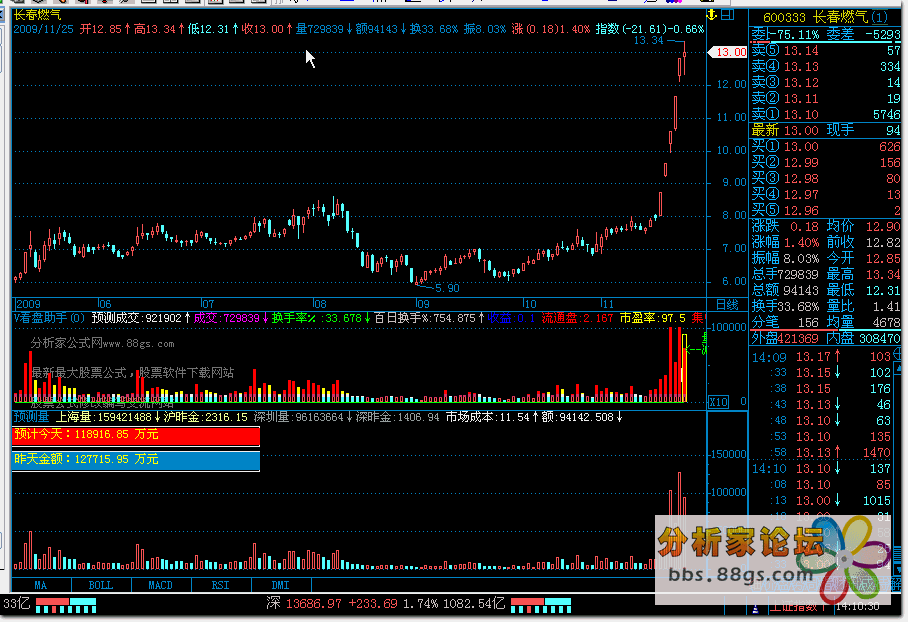Click the red 预计今天 amount bar
Screen dimensions: 908x622
coord(136,436)
